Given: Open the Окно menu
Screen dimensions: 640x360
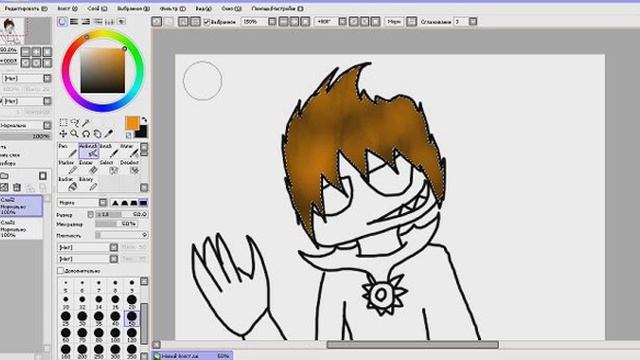Looking at the screenshot, I should click(231, 9).
